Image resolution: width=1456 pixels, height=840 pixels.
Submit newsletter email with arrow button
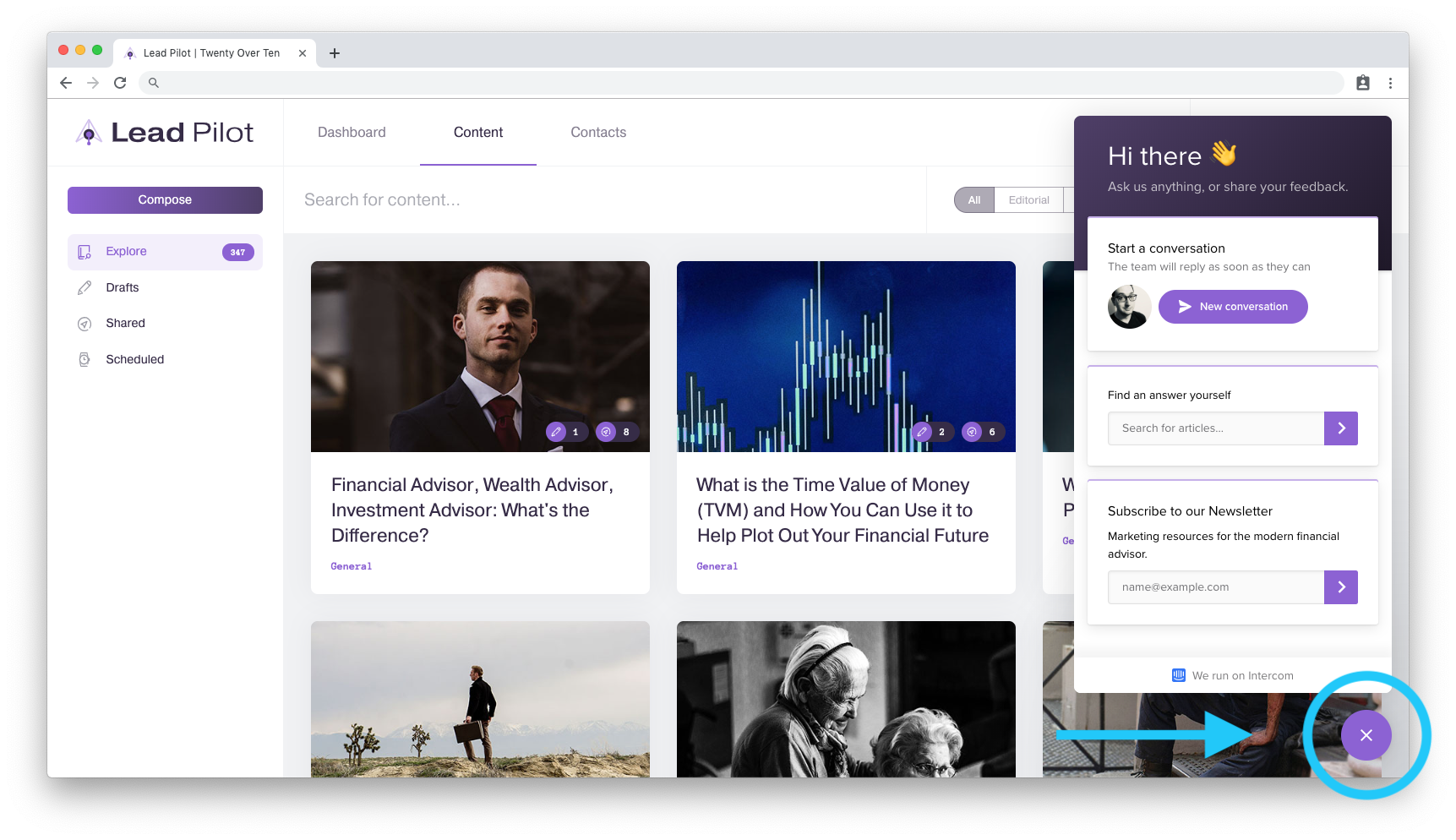pyautogui.click(x=1341, y=587)
